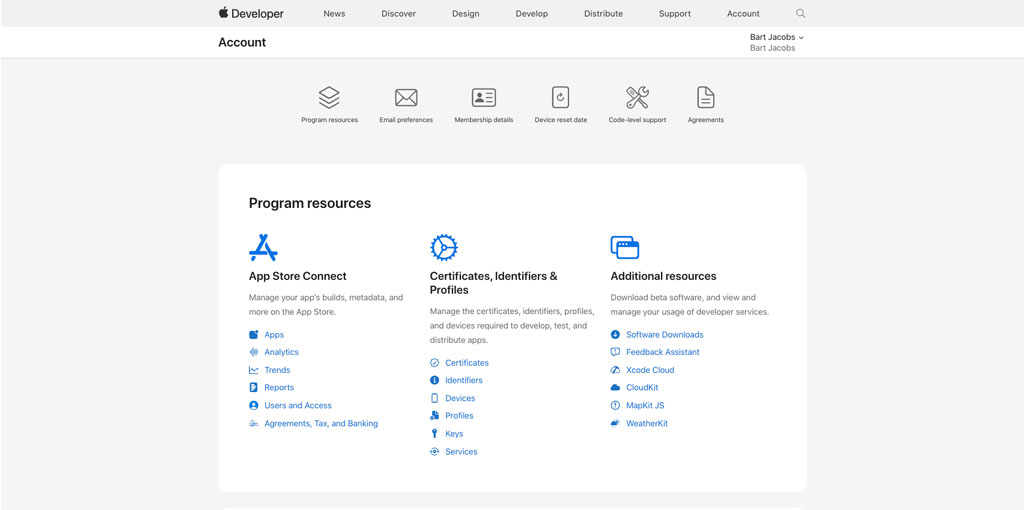Open Users and Access link
This screenshot has width=1024, height=510.
298,406
